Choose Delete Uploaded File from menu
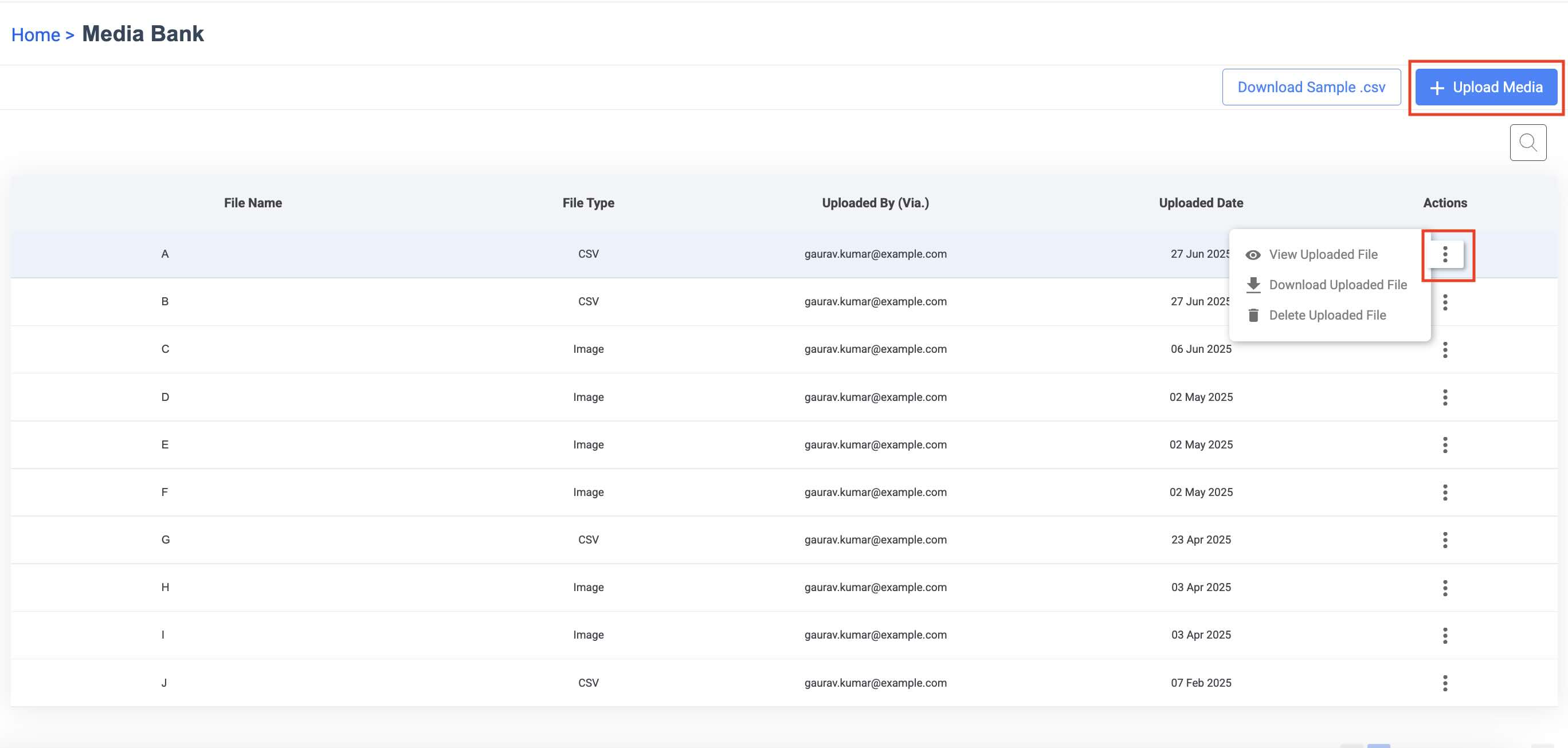 tap(1327, 315)
